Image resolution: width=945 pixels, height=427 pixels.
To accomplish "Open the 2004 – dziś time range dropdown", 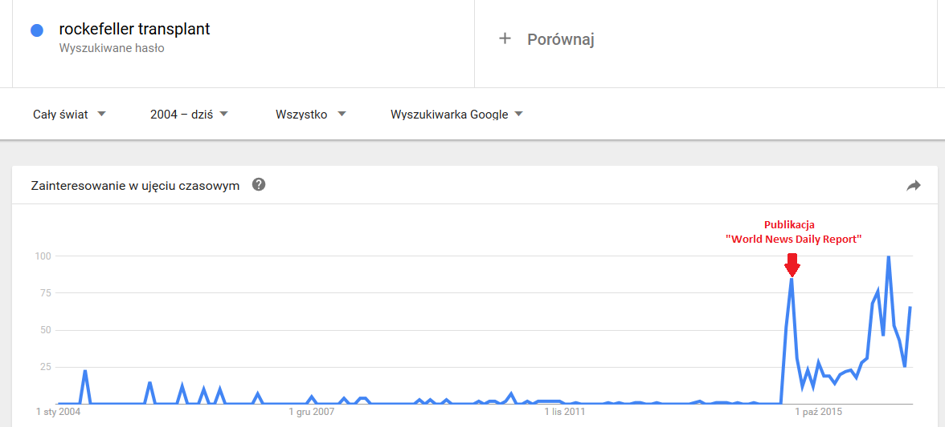I will (x=189, y=114).
